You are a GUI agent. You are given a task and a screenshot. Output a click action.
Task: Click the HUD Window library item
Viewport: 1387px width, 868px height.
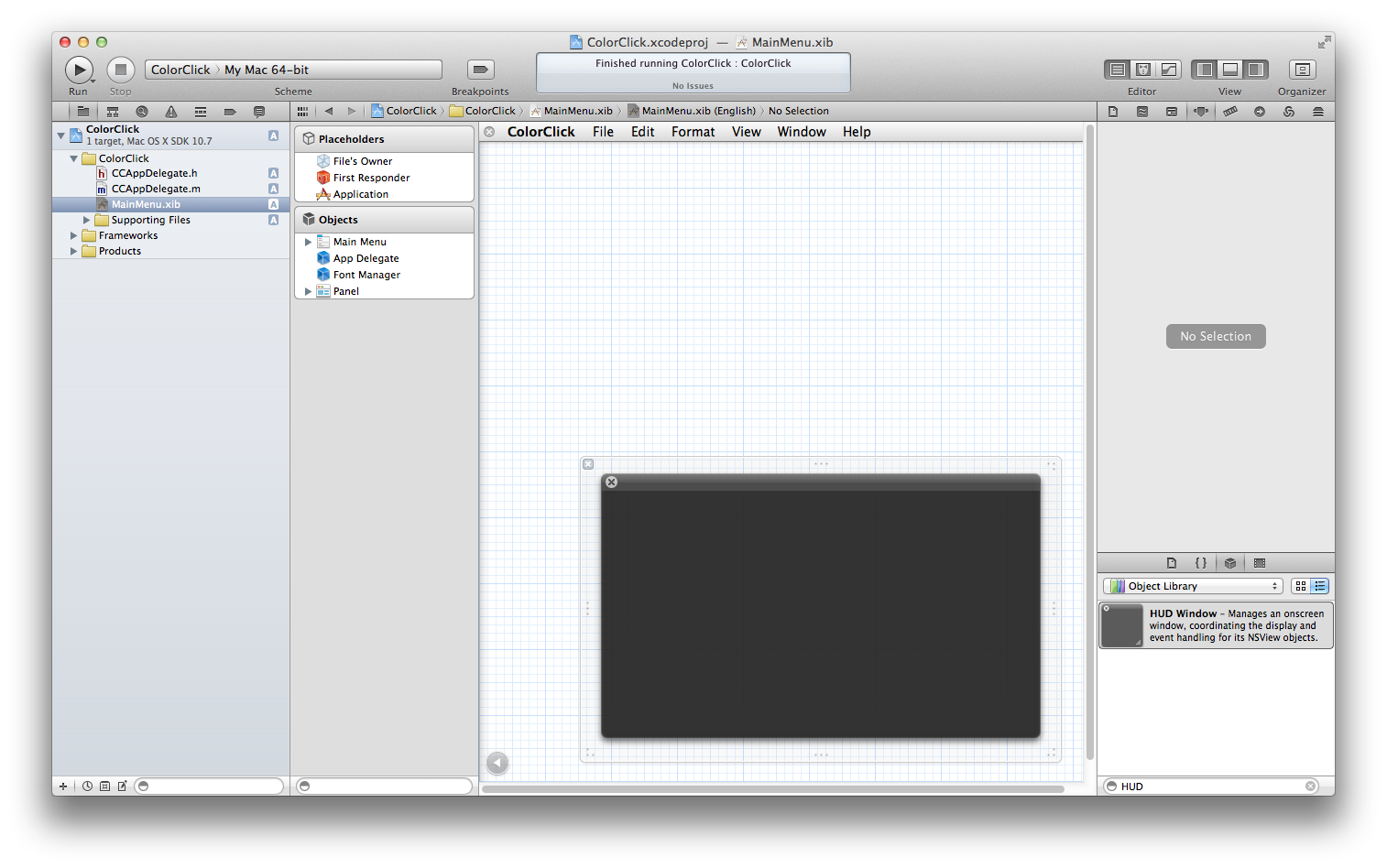(x=1216, y=625)
